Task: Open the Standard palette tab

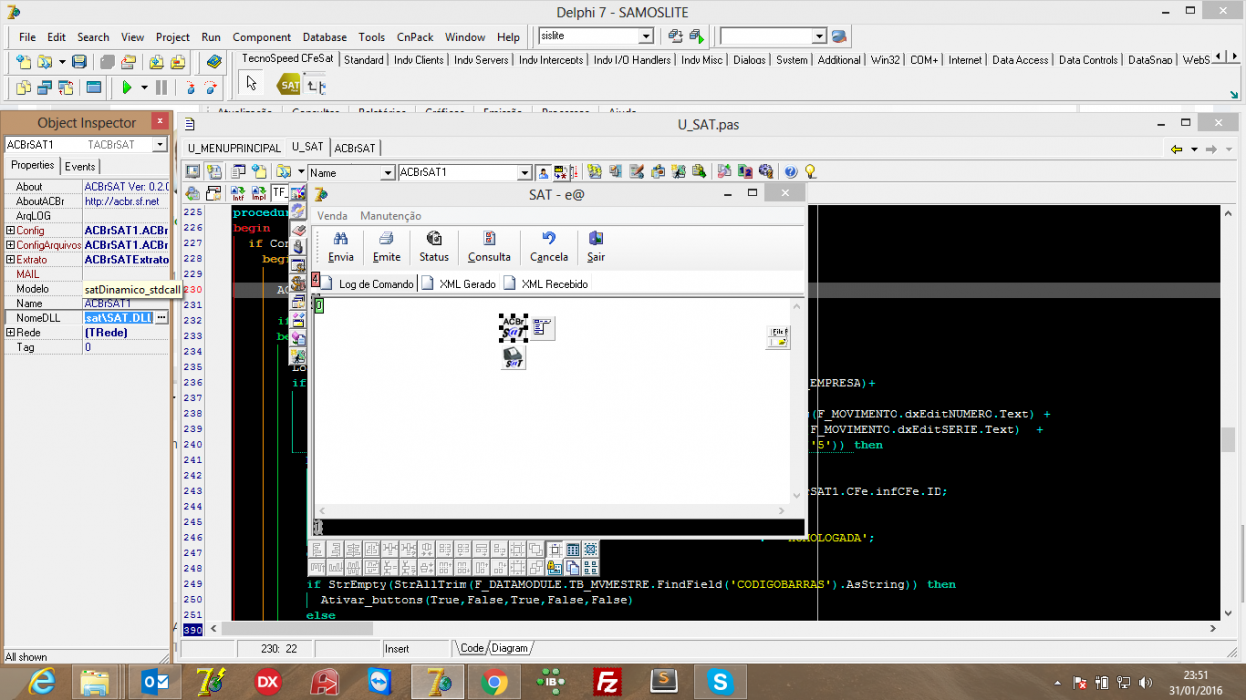Action: pos(364,60)
